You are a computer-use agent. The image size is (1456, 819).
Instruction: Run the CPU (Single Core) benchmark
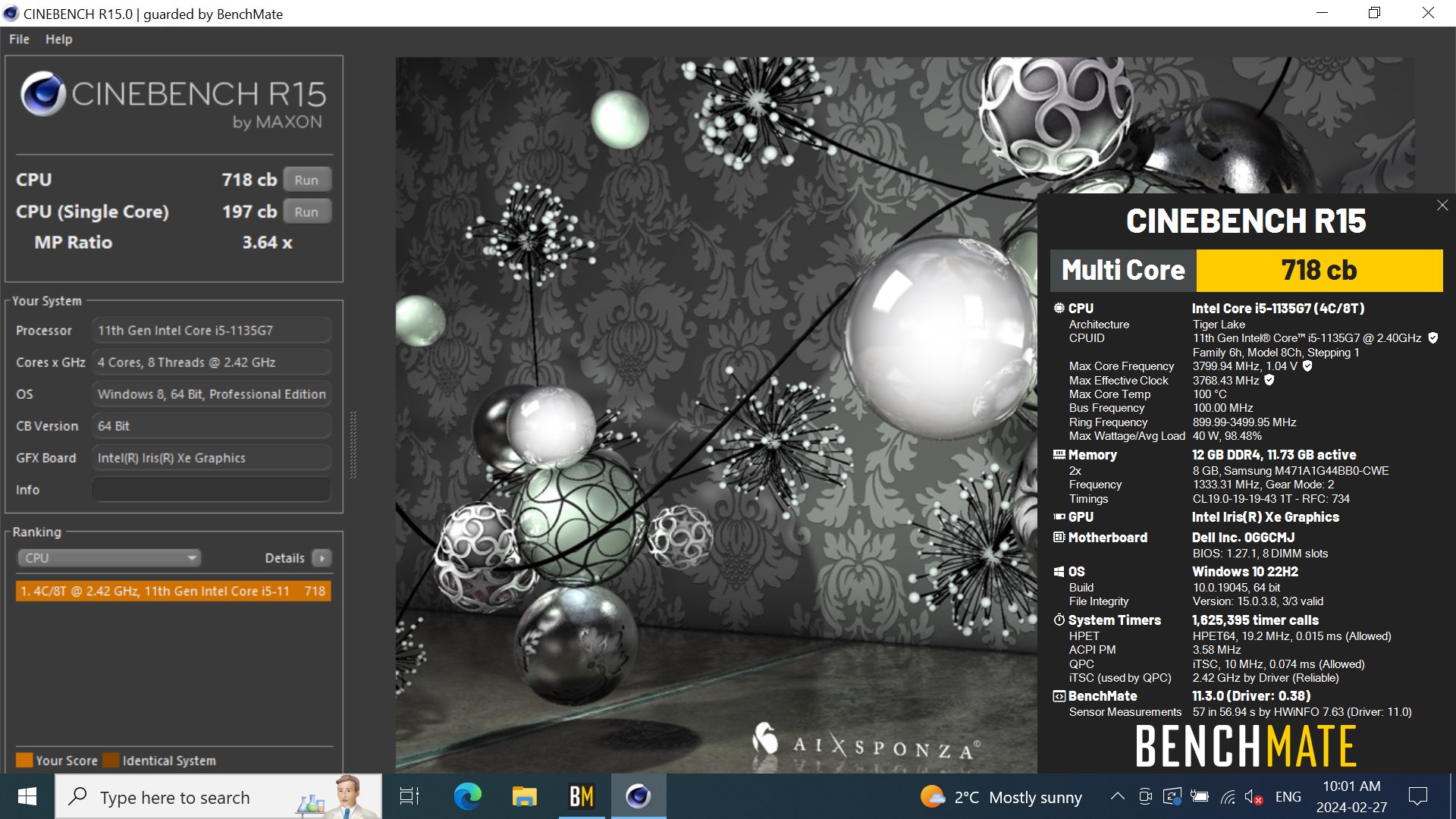[x=306, y=212]
